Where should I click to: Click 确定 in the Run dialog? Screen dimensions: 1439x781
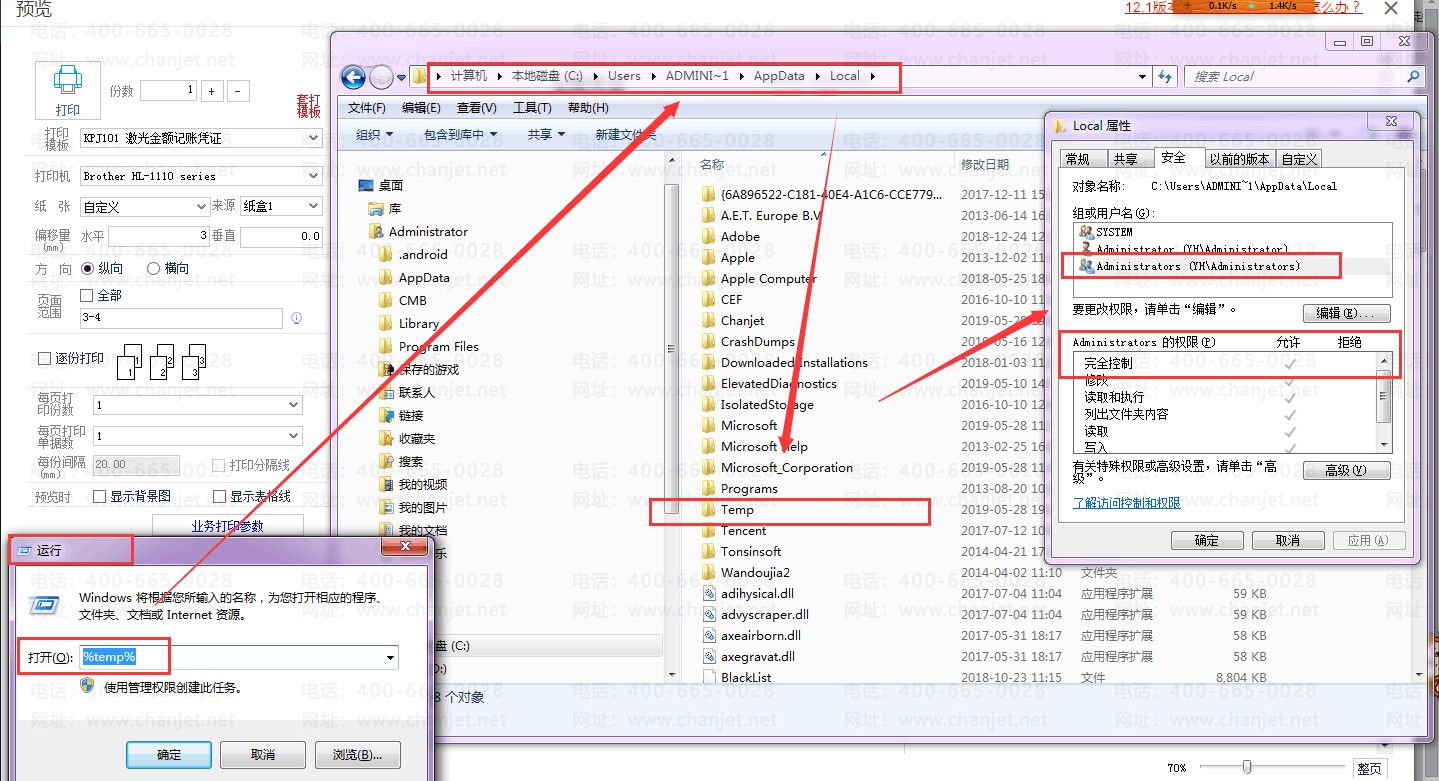click(x=169, y=754)
